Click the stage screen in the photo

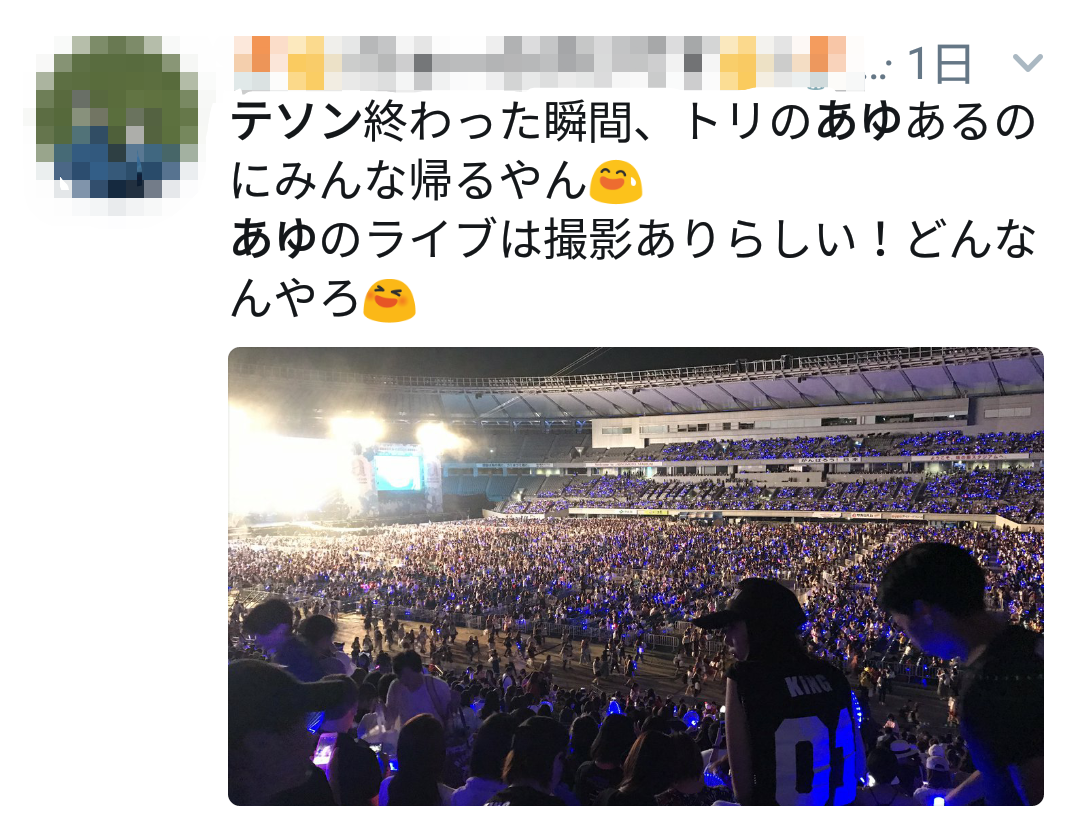point(397,468)
